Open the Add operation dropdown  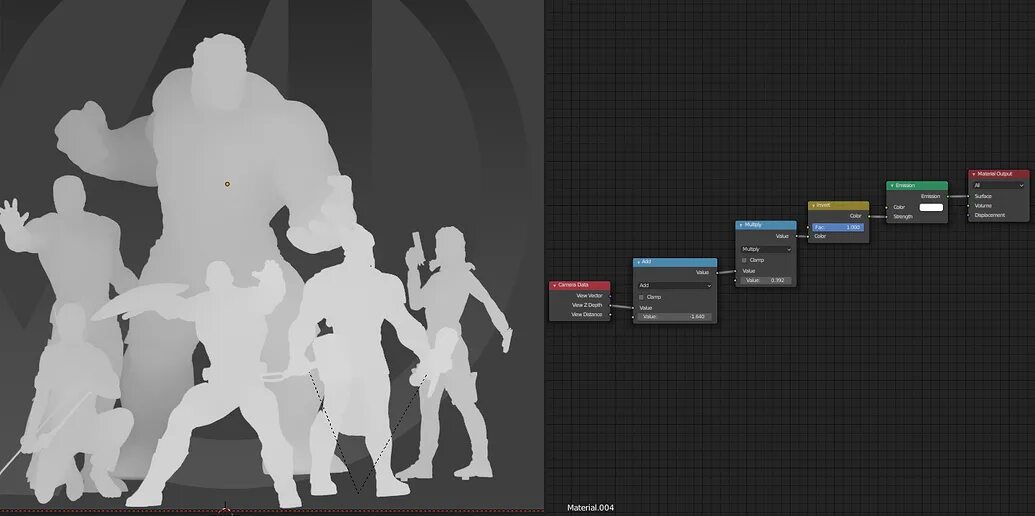[675, 286]
